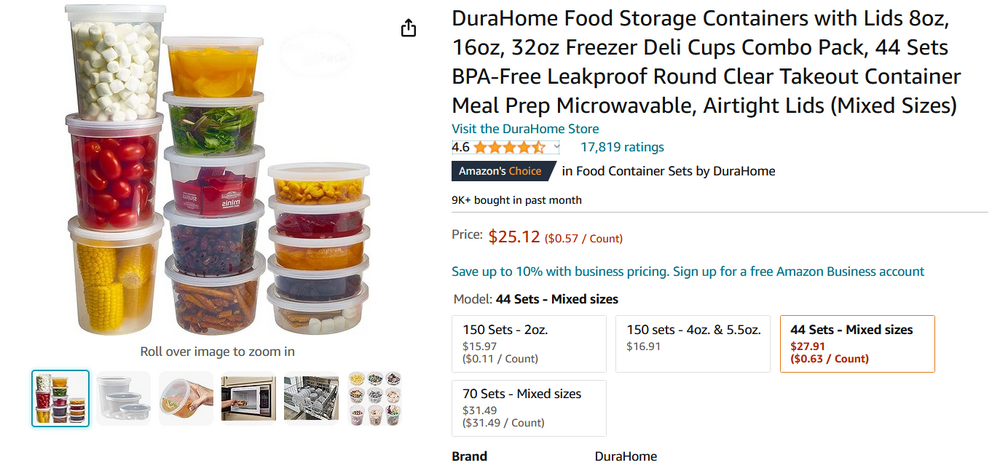
Task: Choose the 44 Sets - Mixed sizes option
Action: point(857,344)
